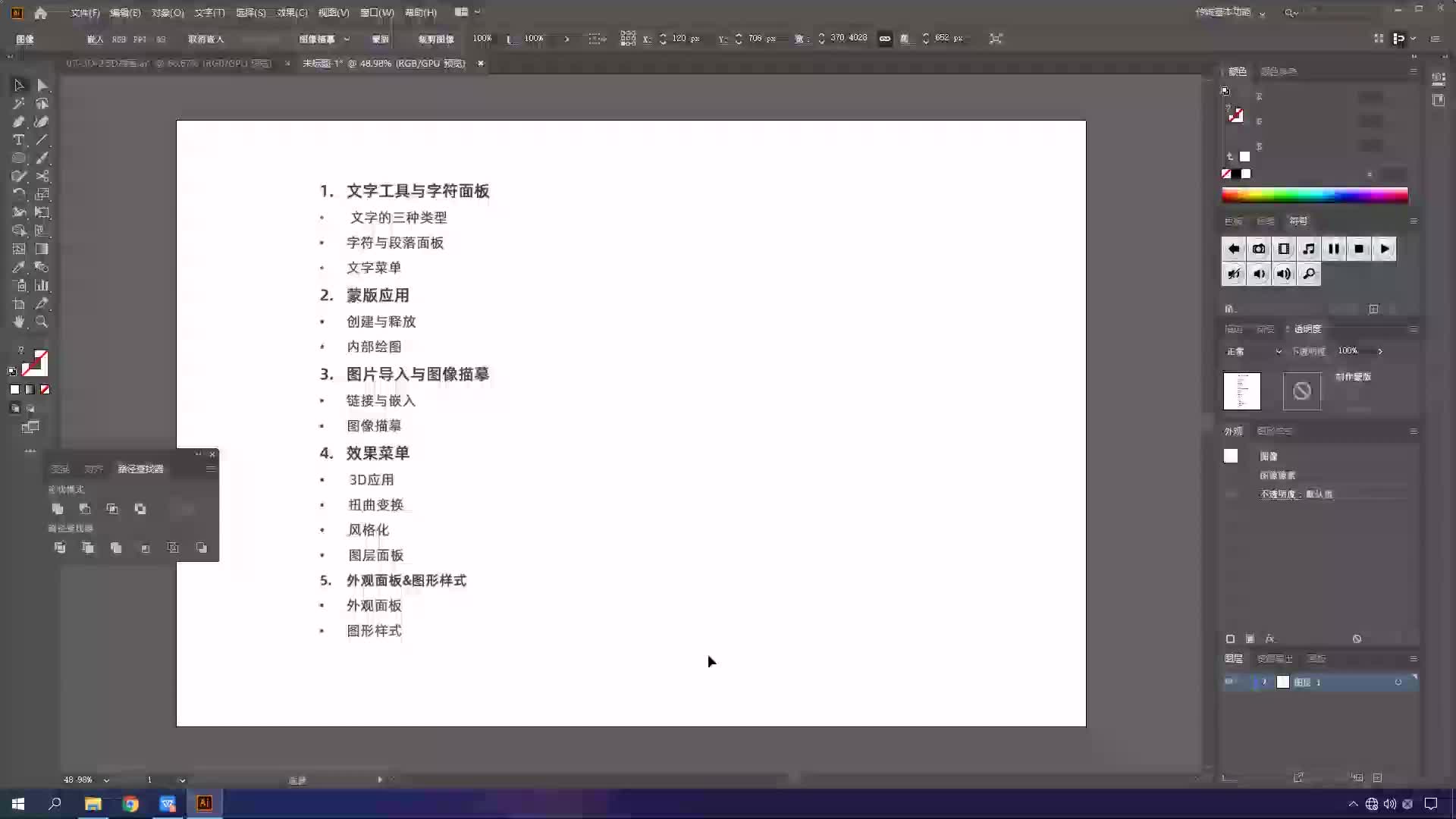The width and height of the screenshot is (1456, 819).
Task: Click the Illustrator Home icon
Action: pyautogui.click(x=41, y=12)
